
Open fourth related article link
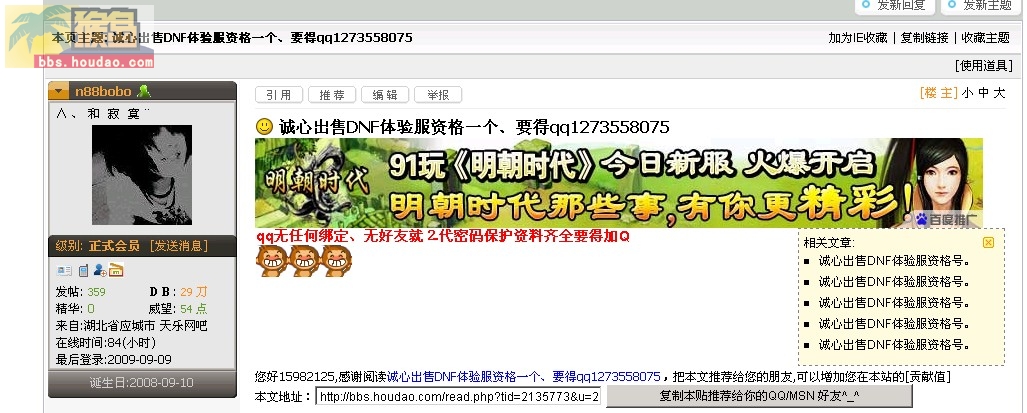(894, 324)
